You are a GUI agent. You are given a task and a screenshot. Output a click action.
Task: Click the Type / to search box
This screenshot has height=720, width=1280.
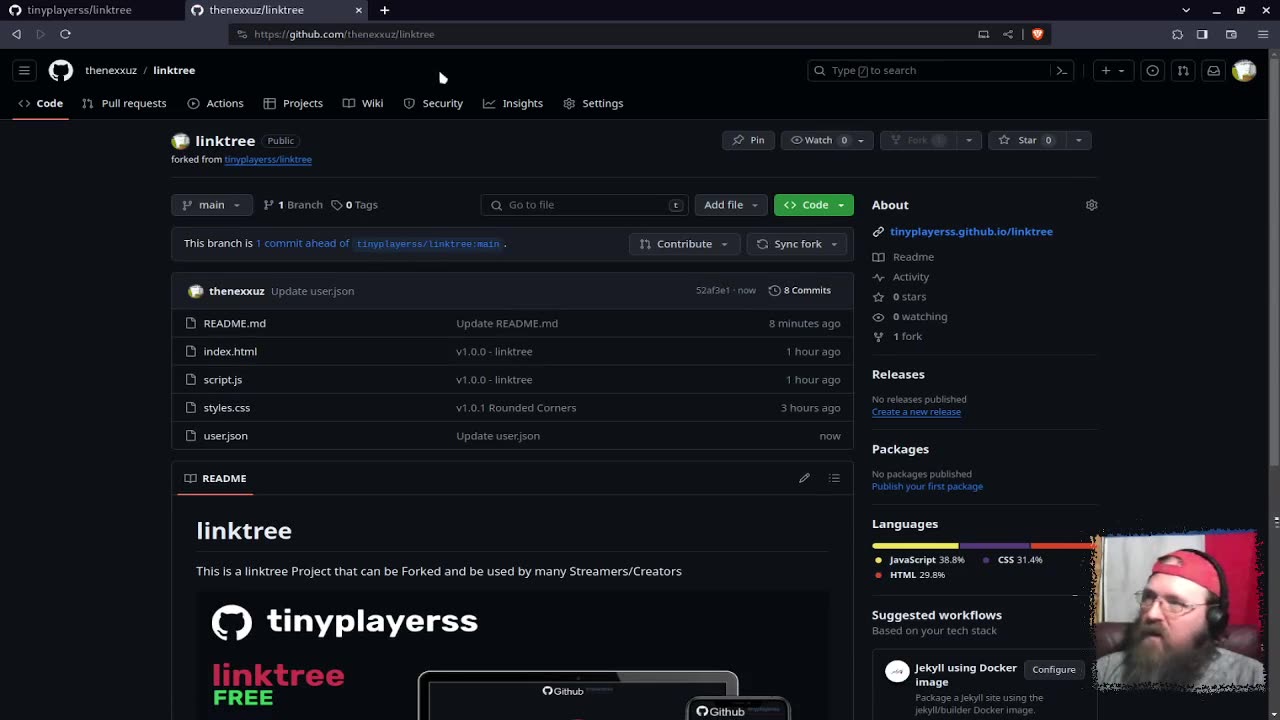tap(942, 70)
